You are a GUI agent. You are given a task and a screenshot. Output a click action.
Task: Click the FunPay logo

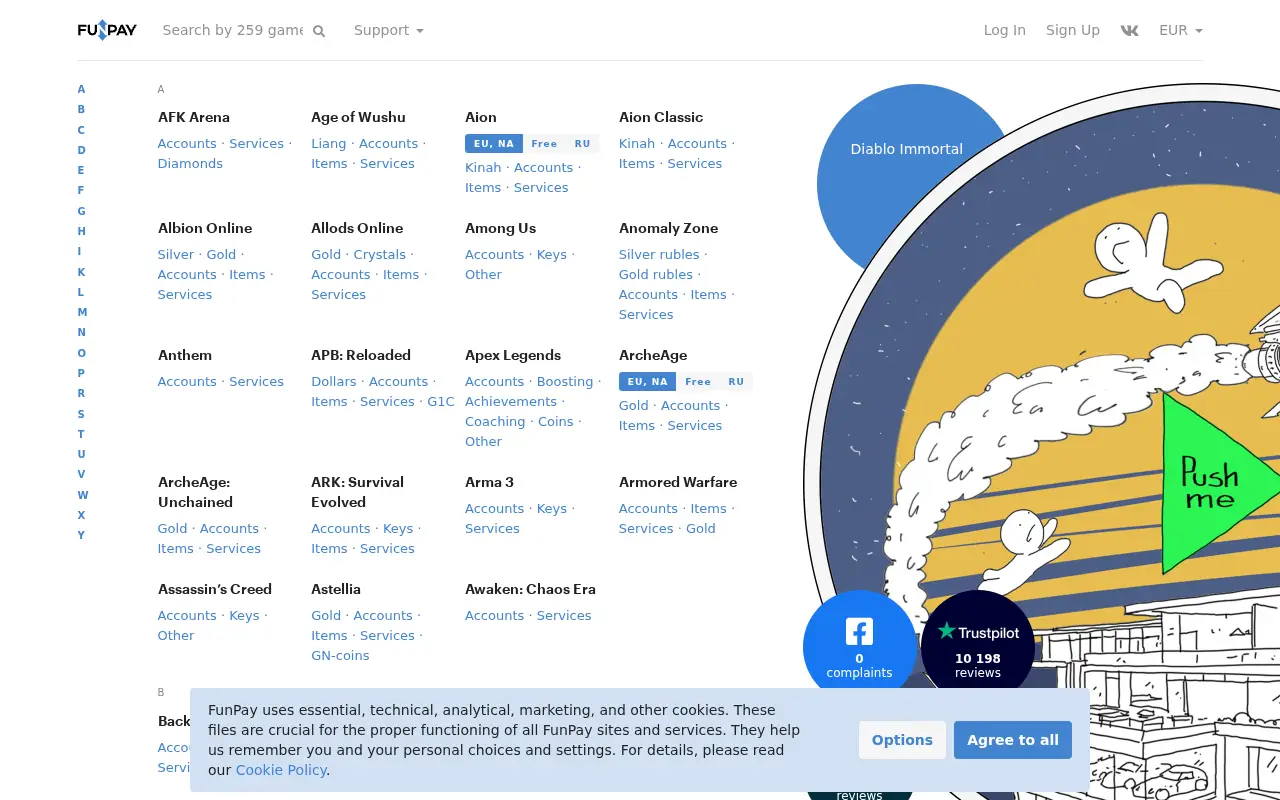[x=107, y=30]
